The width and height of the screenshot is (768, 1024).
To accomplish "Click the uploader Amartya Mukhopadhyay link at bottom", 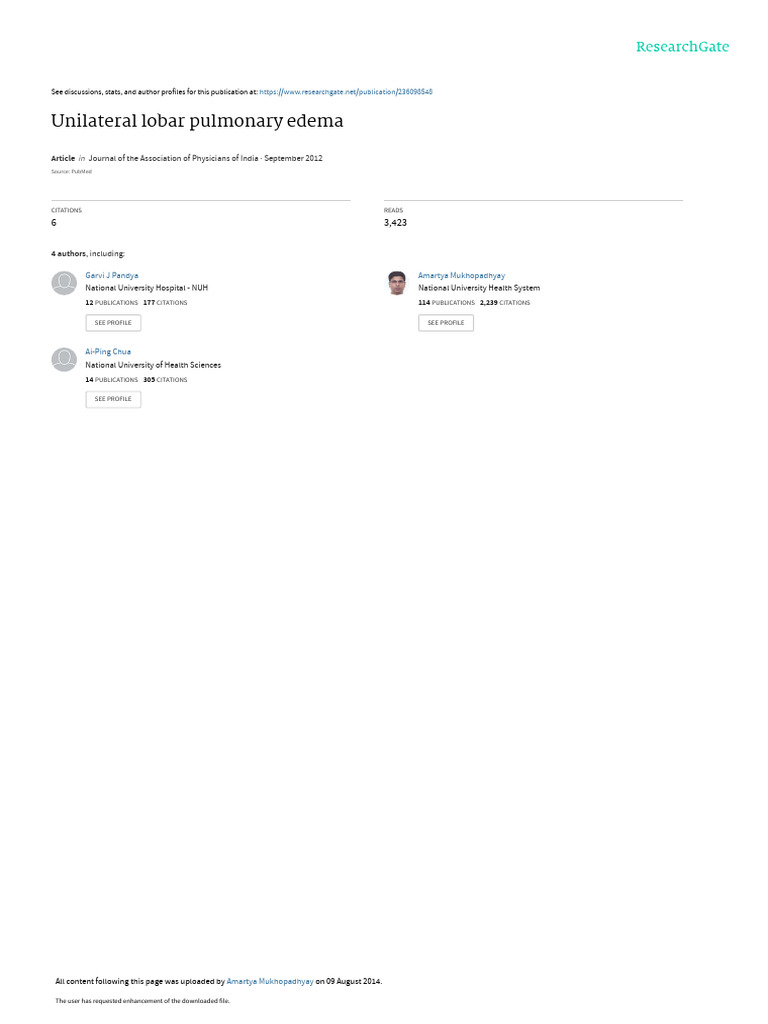I will coord(270,981).
